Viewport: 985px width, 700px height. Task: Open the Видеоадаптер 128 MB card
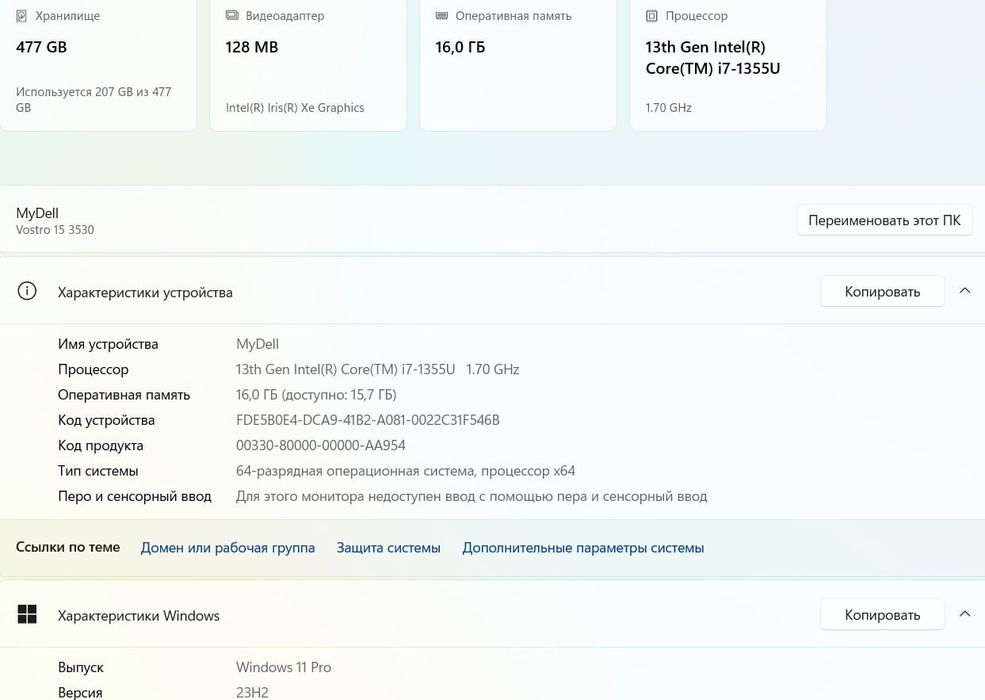pyautogui.click(x=308, y=64)
